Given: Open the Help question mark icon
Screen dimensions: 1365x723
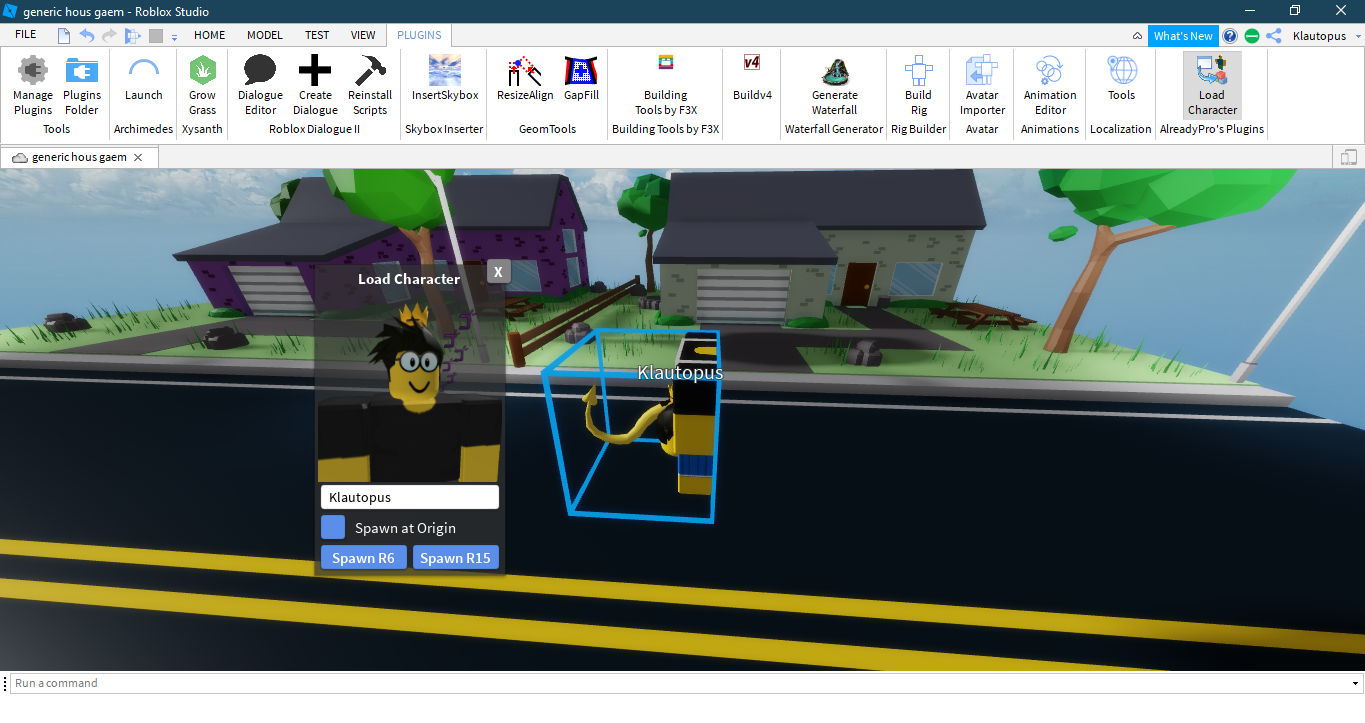Looking at the screenshot, I should tap(1230, 36).
